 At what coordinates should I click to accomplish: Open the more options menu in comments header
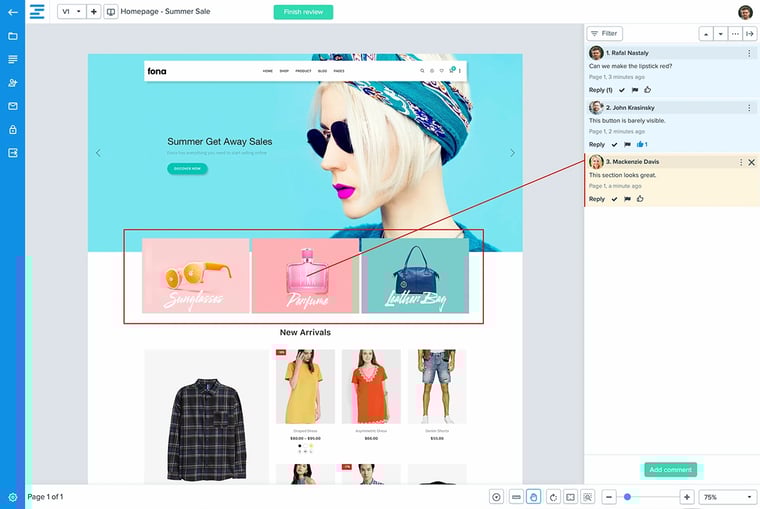point(735,33)
